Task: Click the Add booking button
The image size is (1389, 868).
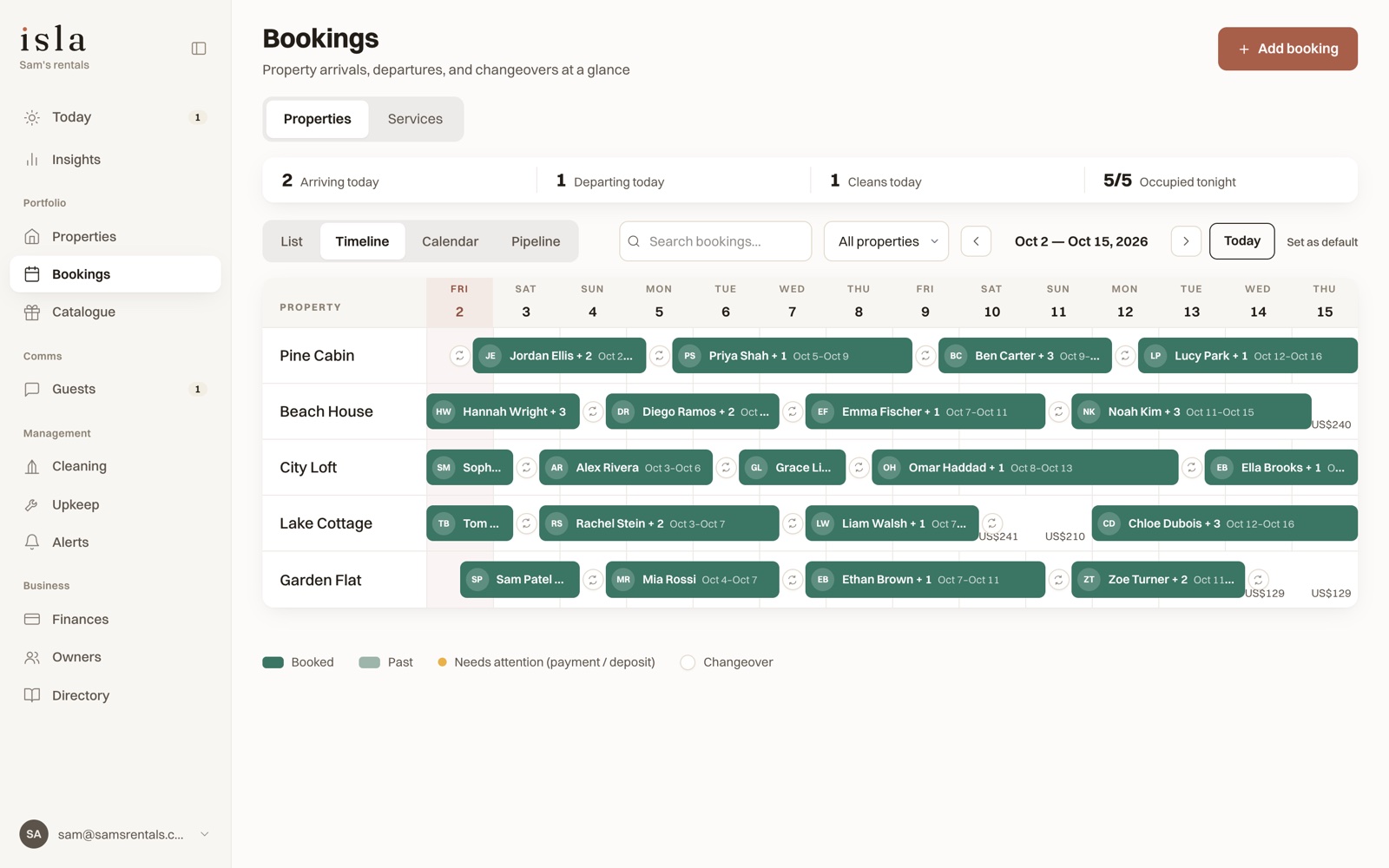Action: [x=1287, y=49]
